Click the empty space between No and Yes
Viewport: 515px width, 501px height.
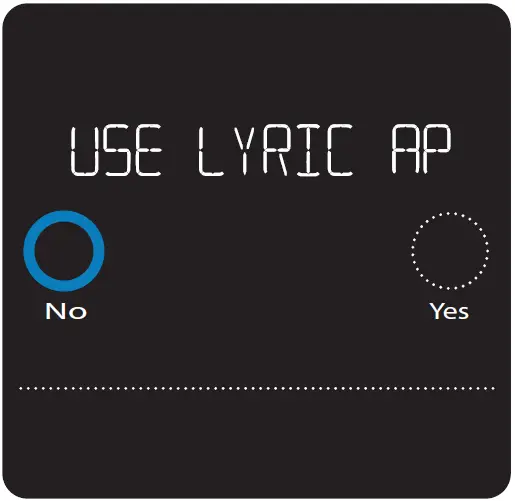(257, 253)
